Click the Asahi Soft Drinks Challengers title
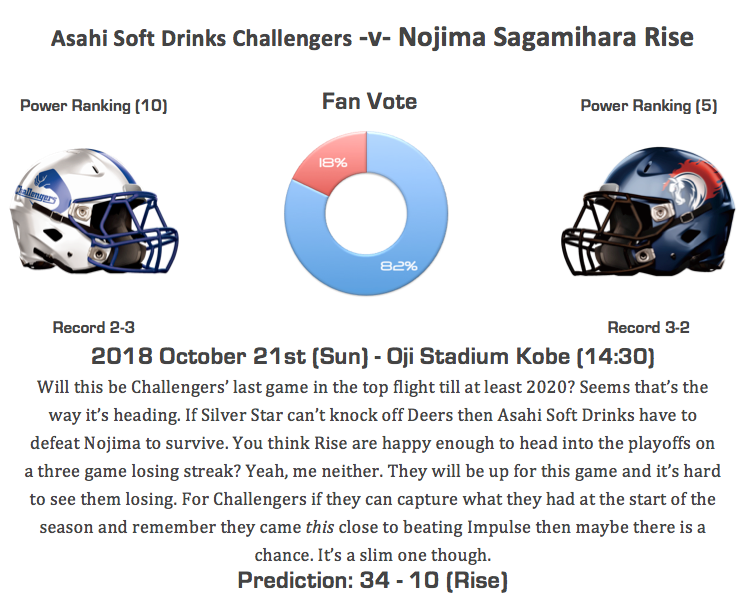 click(202, 38)
